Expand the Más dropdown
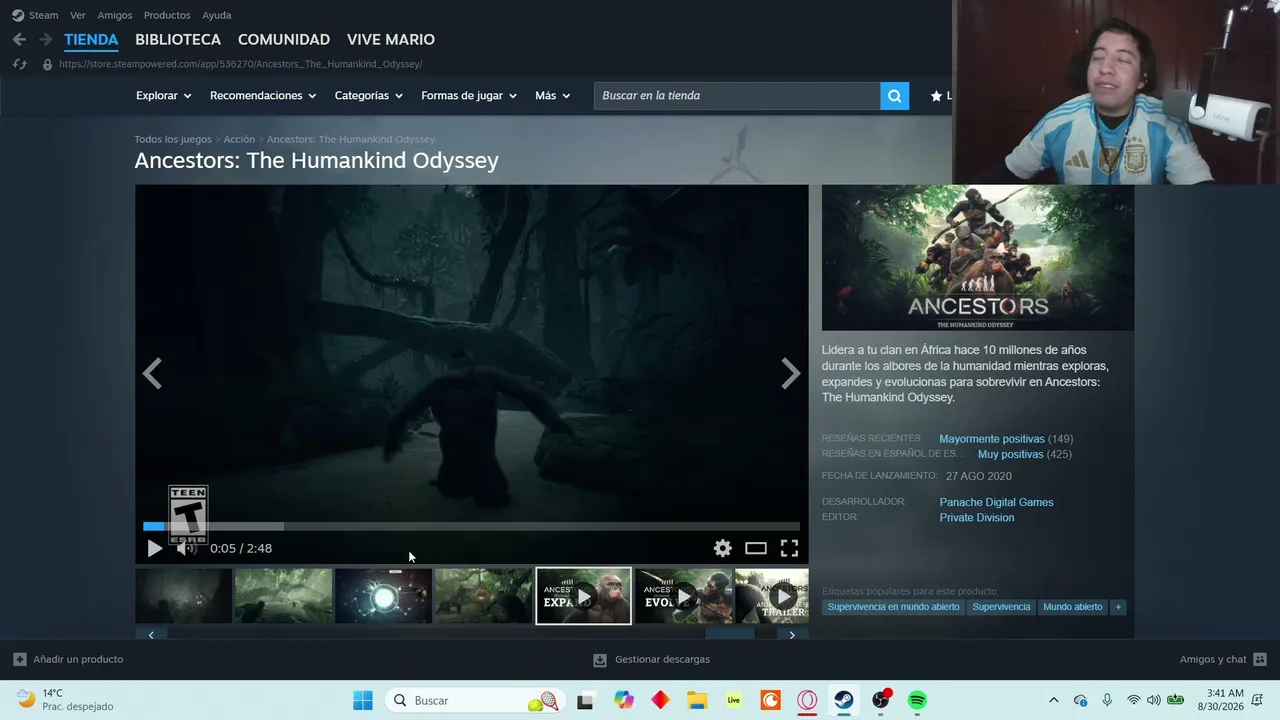Image resolution: width=1280 pixels, height=720 pixels. (553, 96)
